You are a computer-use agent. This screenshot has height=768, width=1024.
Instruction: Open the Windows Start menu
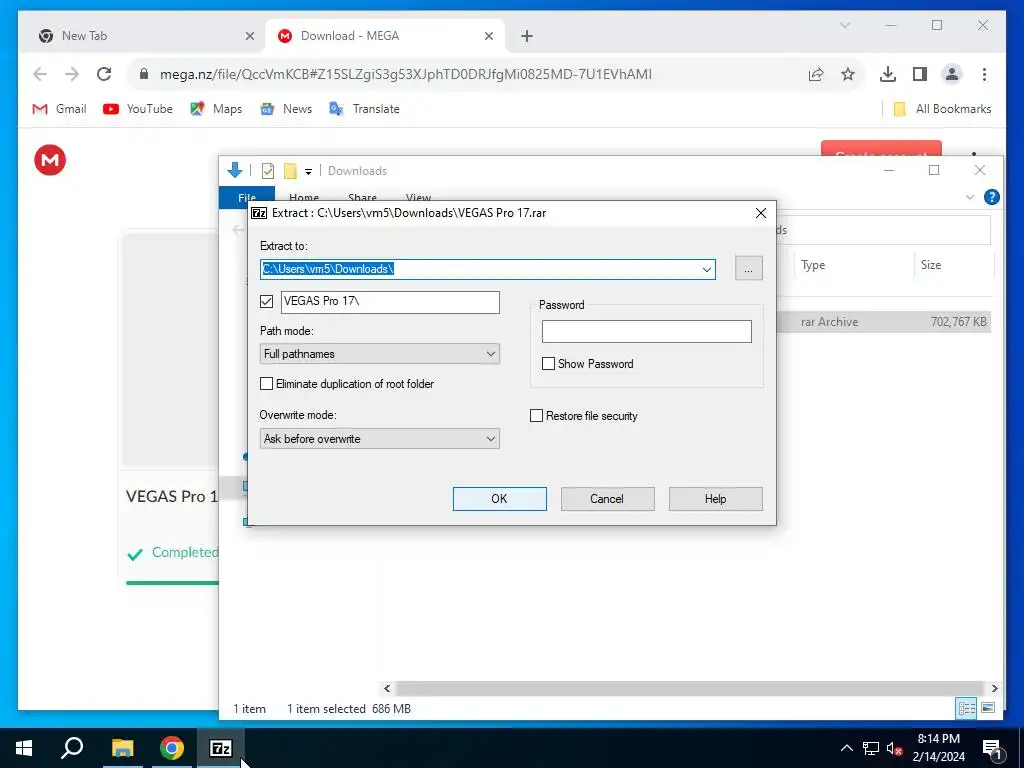point(24,748)
